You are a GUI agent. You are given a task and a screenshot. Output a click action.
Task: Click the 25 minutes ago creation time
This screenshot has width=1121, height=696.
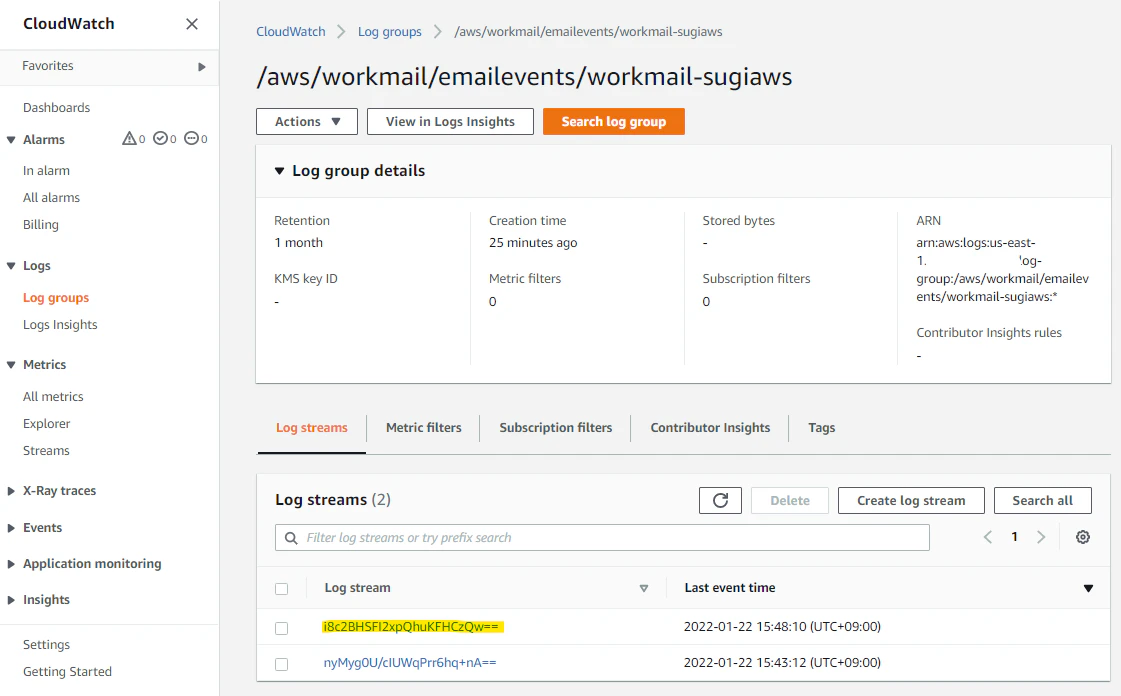tap(533, 243)
